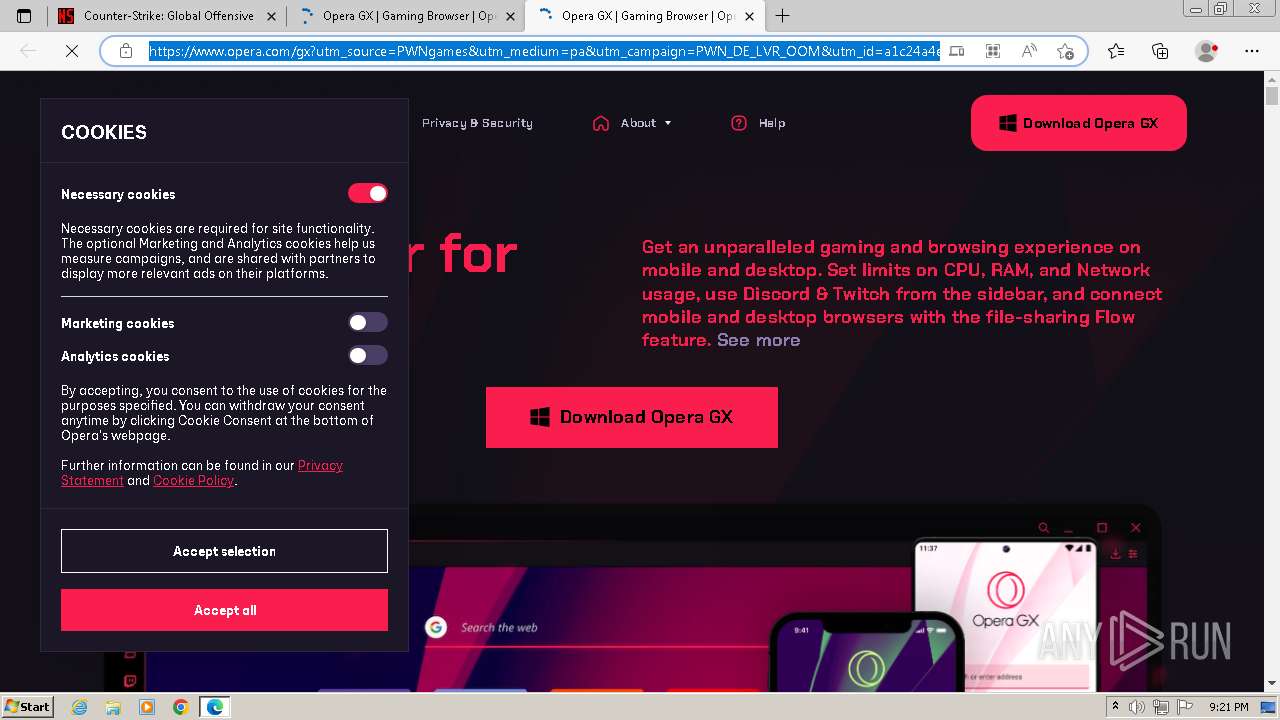1280x720 pixels.
Task: Open the Windows Start menu
Action: tap(27, 706)
